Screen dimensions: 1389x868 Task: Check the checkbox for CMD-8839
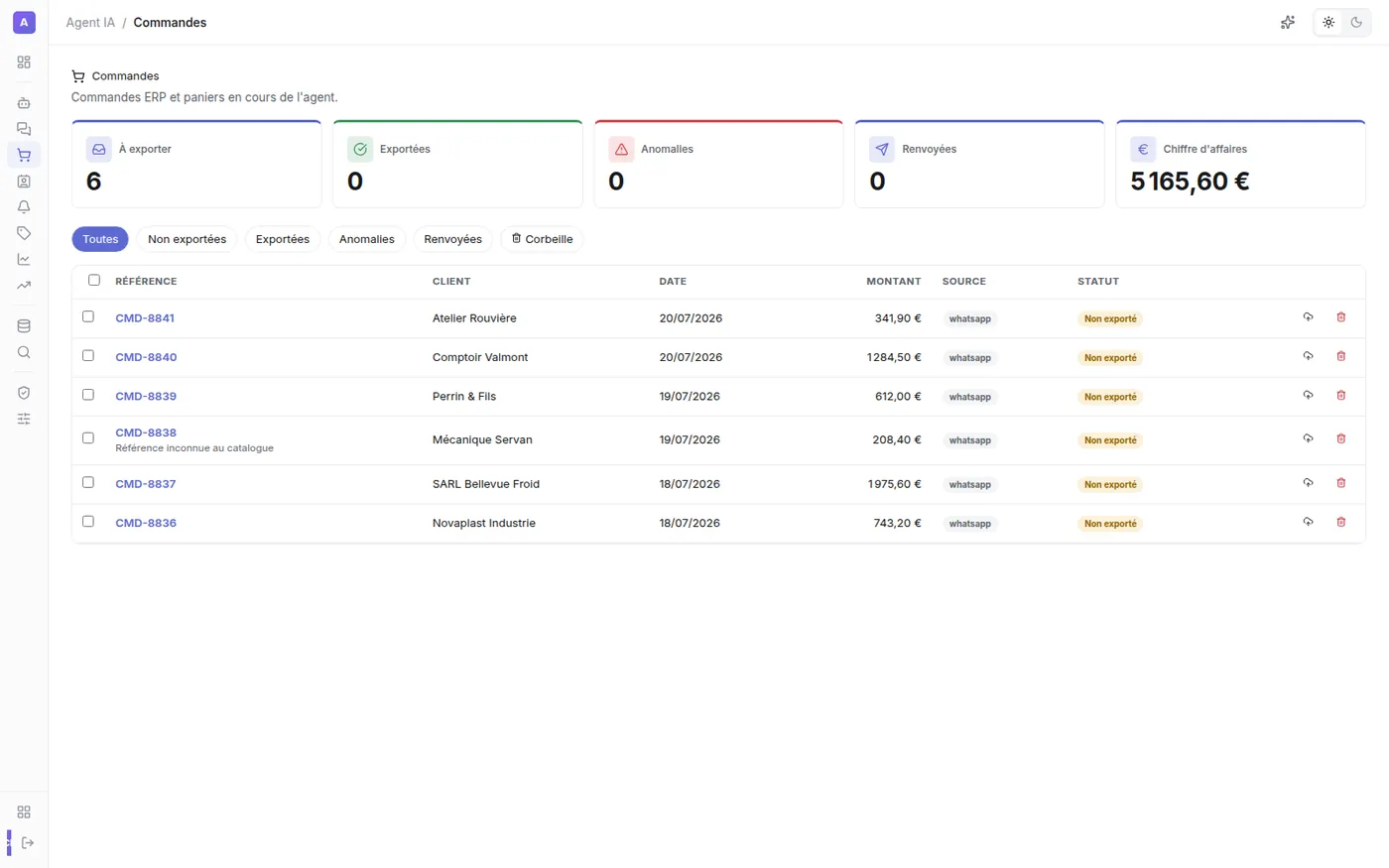(88, 395)
